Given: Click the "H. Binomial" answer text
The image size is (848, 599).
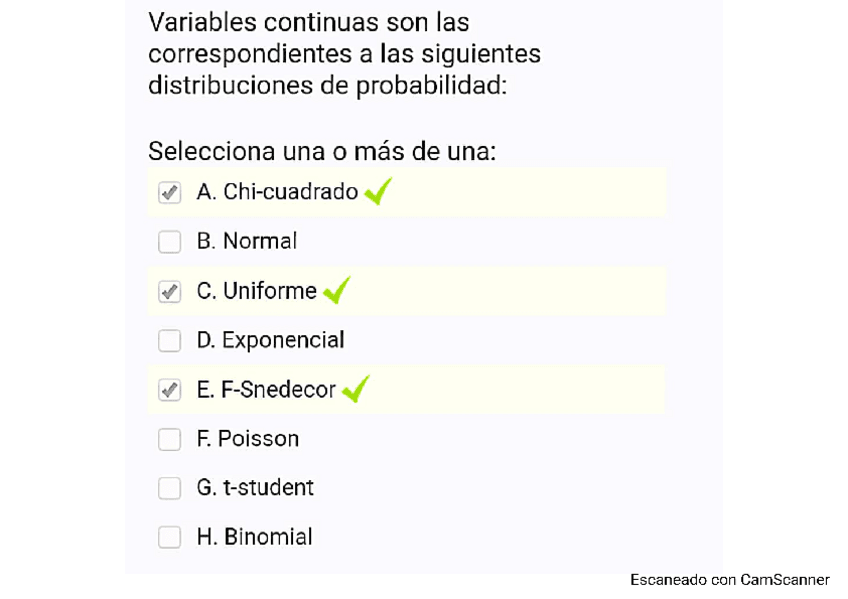Looking at the screenshot, I should 254,537.
